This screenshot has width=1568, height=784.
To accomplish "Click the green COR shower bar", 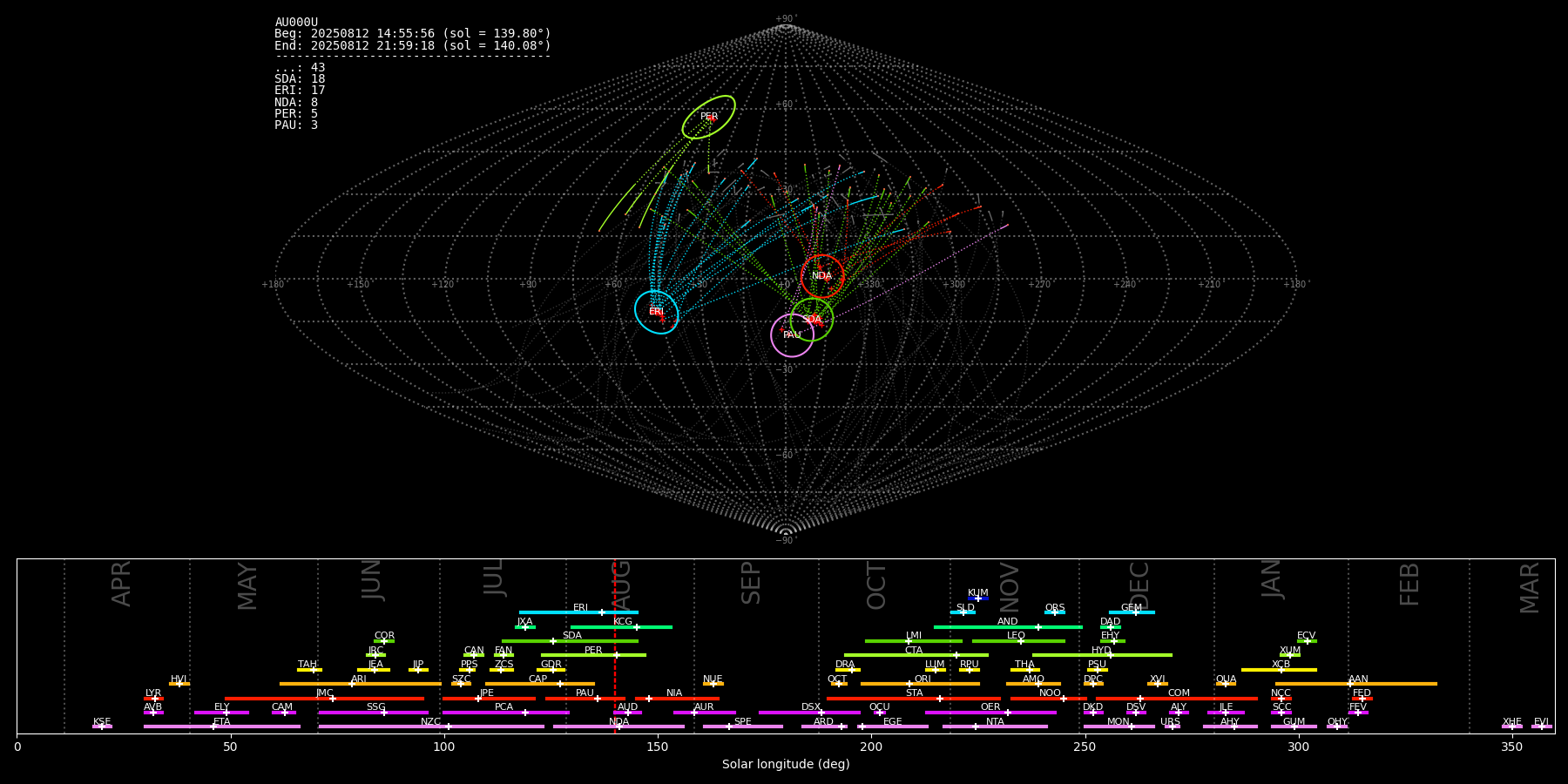I will tap(384, 641).
